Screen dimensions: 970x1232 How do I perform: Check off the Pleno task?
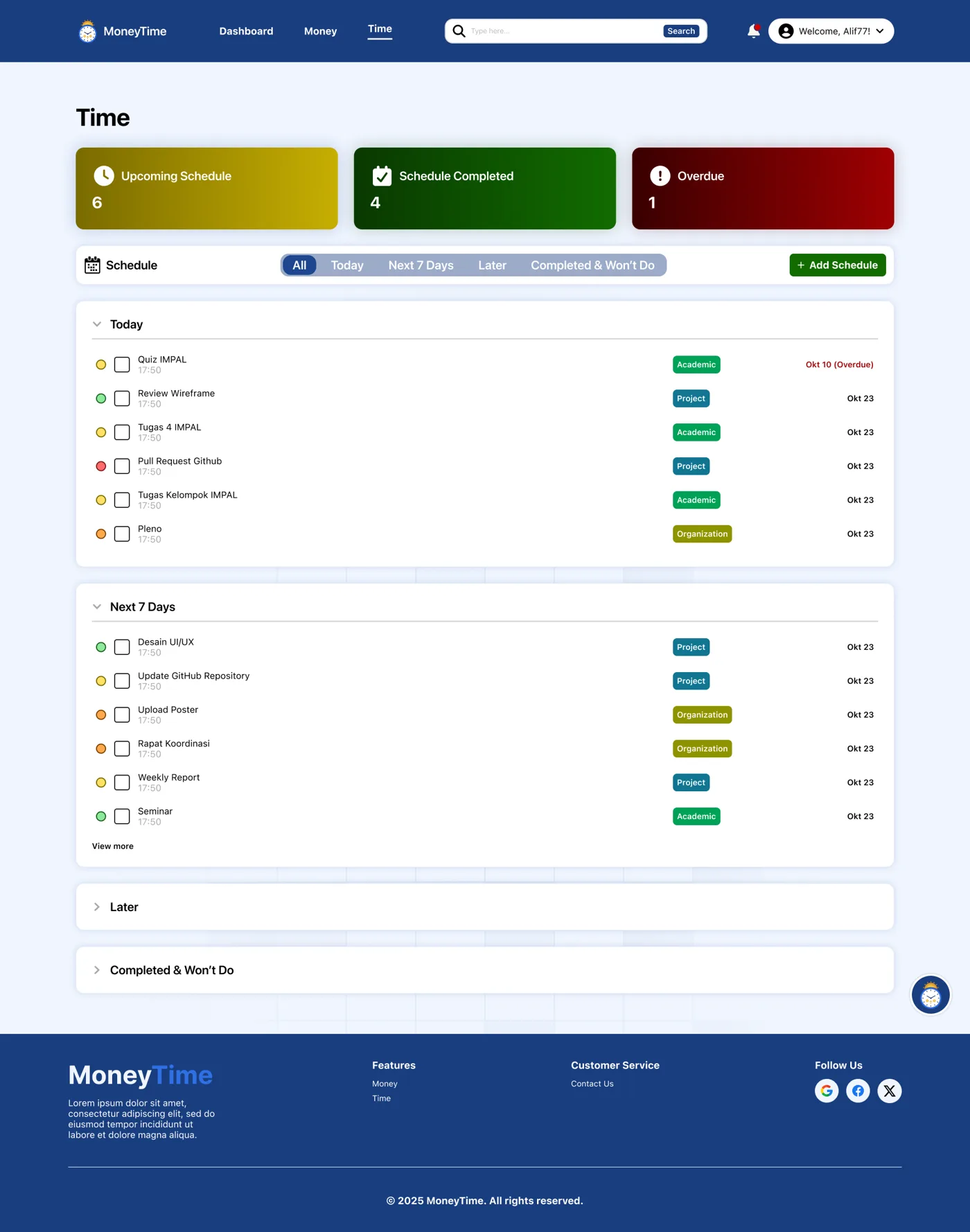point(122,534)
